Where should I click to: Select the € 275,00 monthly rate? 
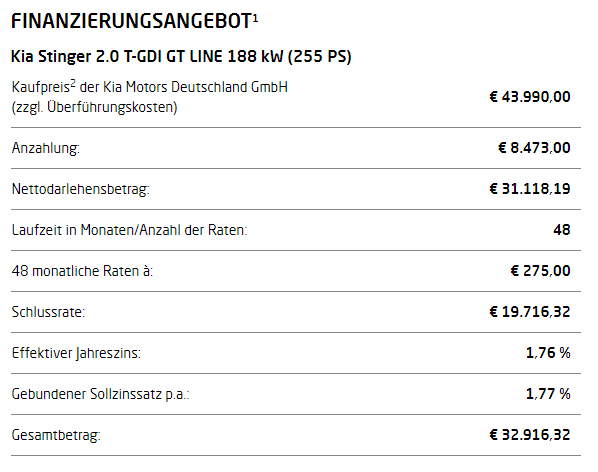tap(541, 271)
